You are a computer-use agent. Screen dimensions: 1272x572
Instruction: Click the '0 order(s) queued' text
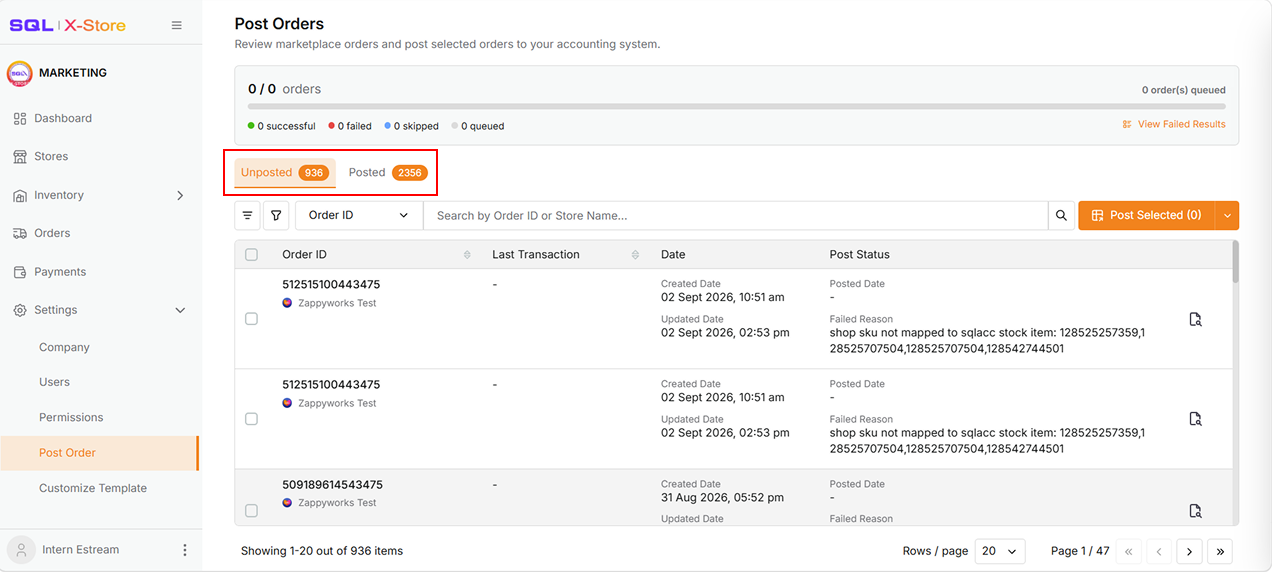click(x=1184, y=90)
